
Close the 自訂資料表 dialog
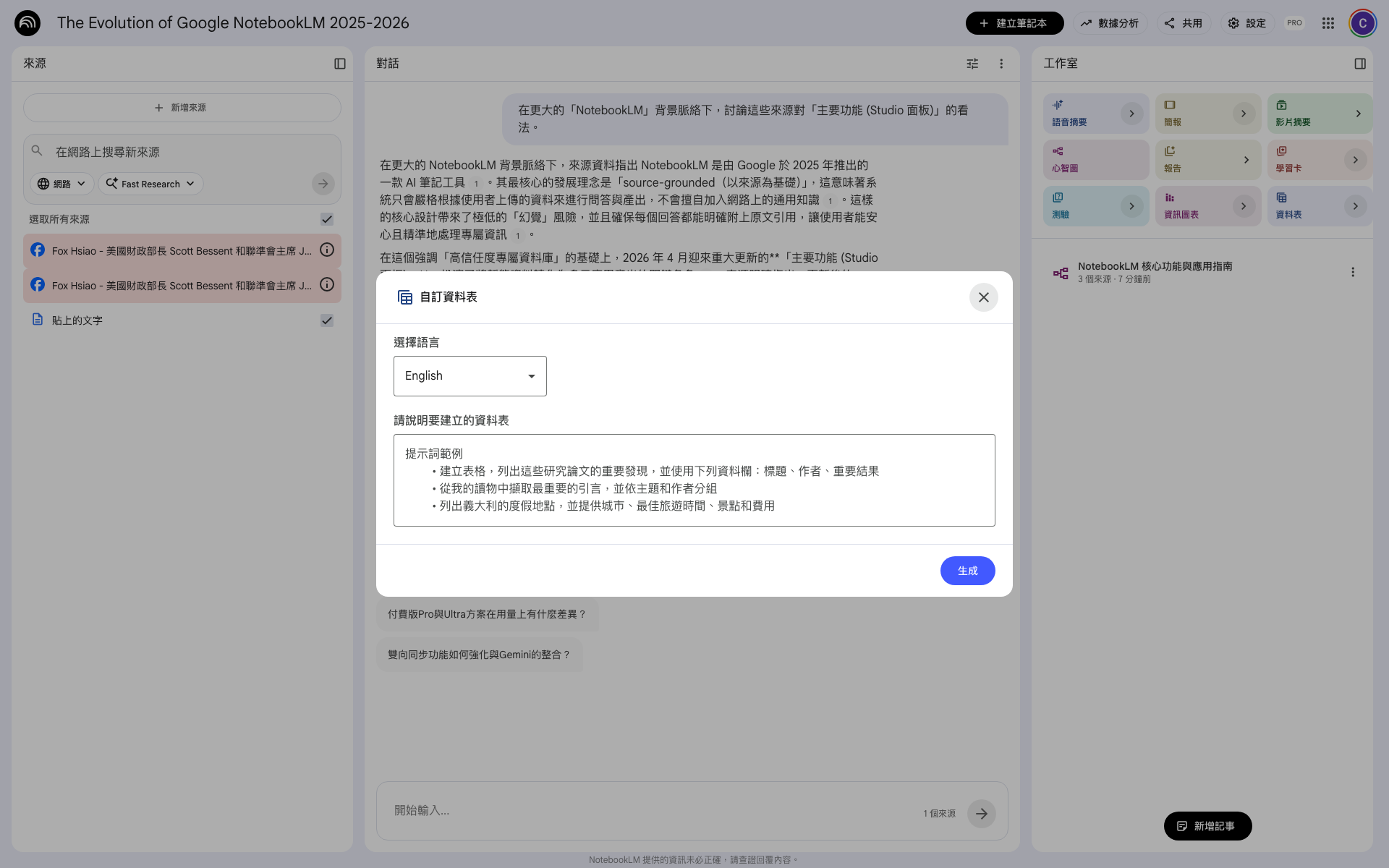point(984,297)
